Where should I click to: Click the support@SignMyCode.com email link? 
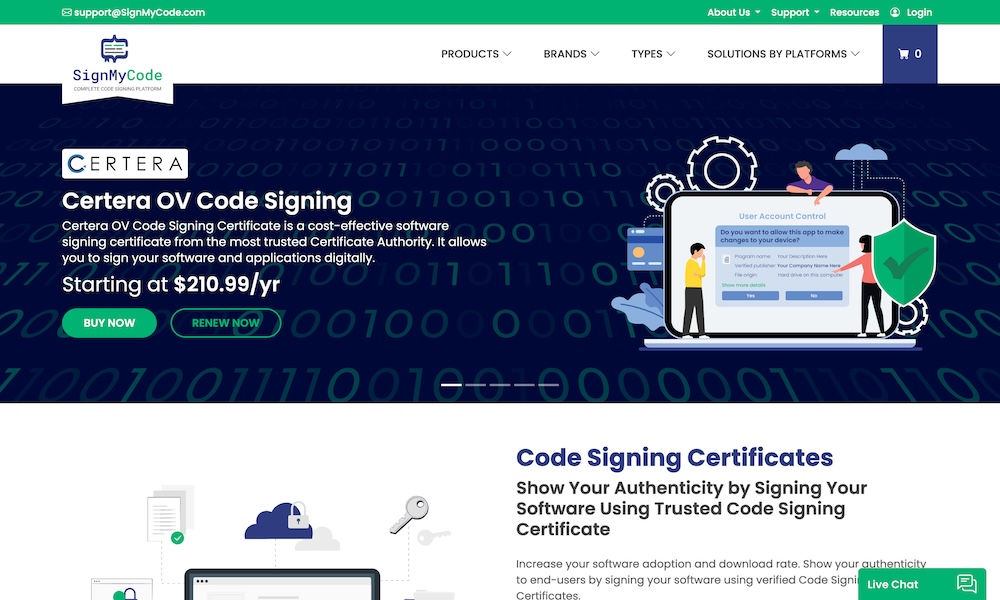139,13
